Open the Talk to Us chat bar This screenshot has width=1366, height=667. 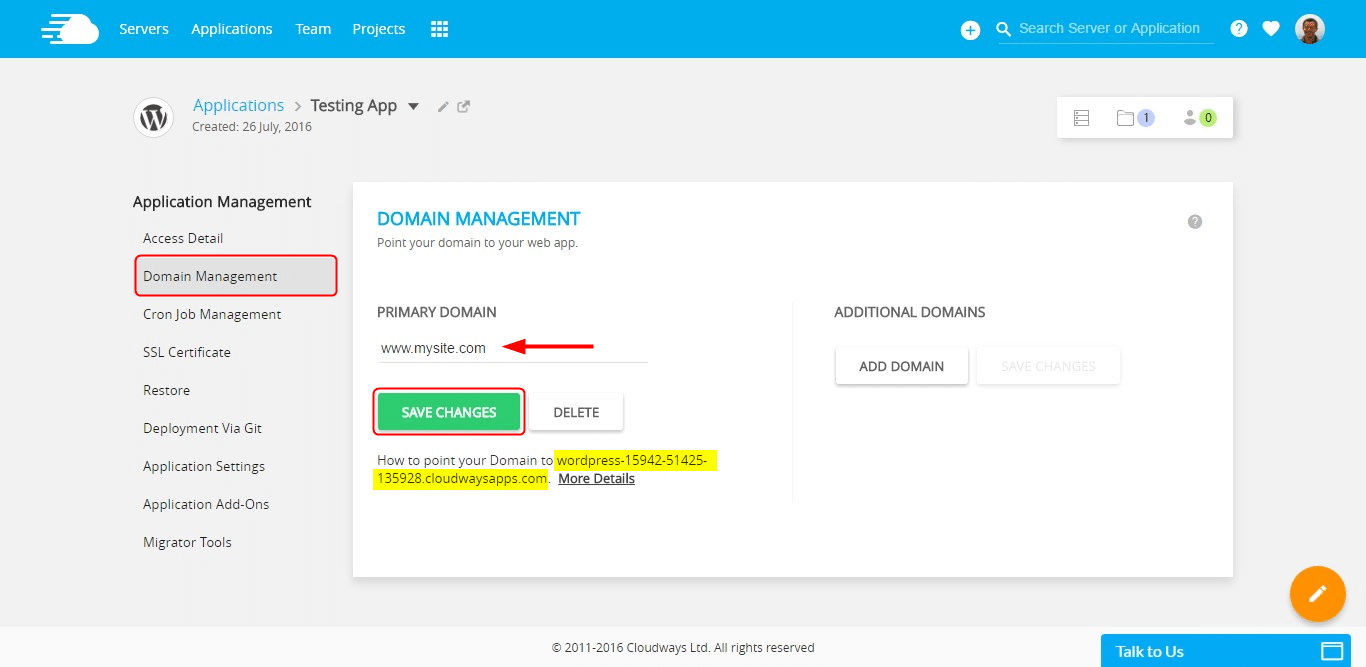[1226, 651]
